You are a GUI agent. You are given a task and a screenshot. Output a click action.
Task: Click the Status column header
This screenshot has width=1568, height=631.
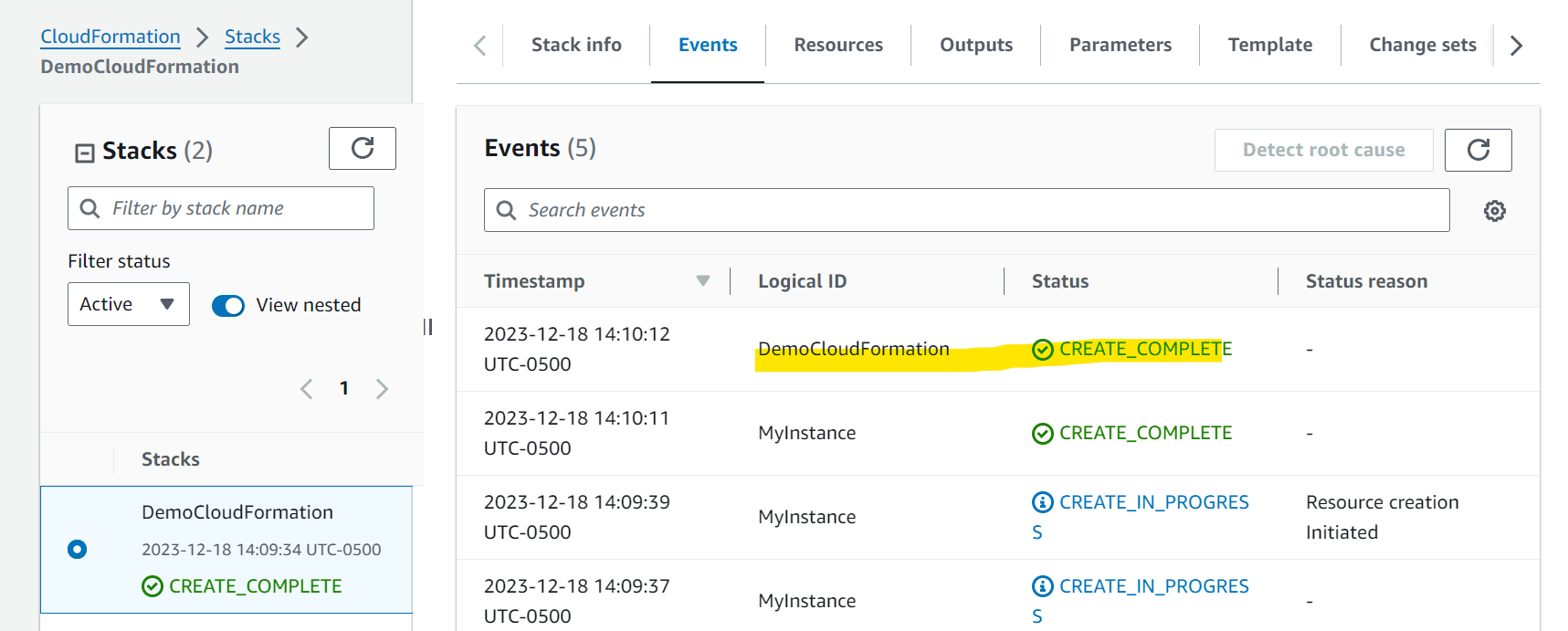[x=1060, y=281]
